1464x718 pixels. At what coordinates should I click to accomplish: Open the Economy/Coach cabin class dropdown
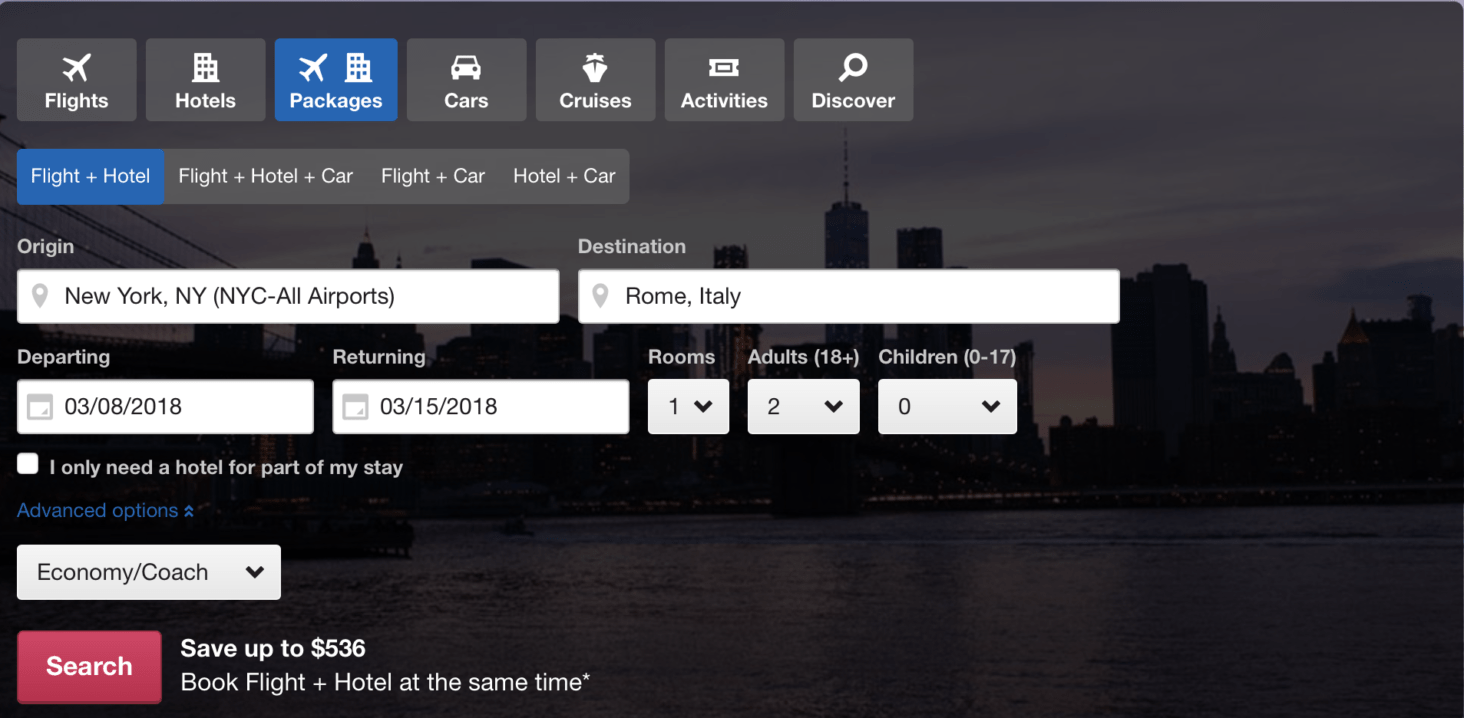click(148, 572)
